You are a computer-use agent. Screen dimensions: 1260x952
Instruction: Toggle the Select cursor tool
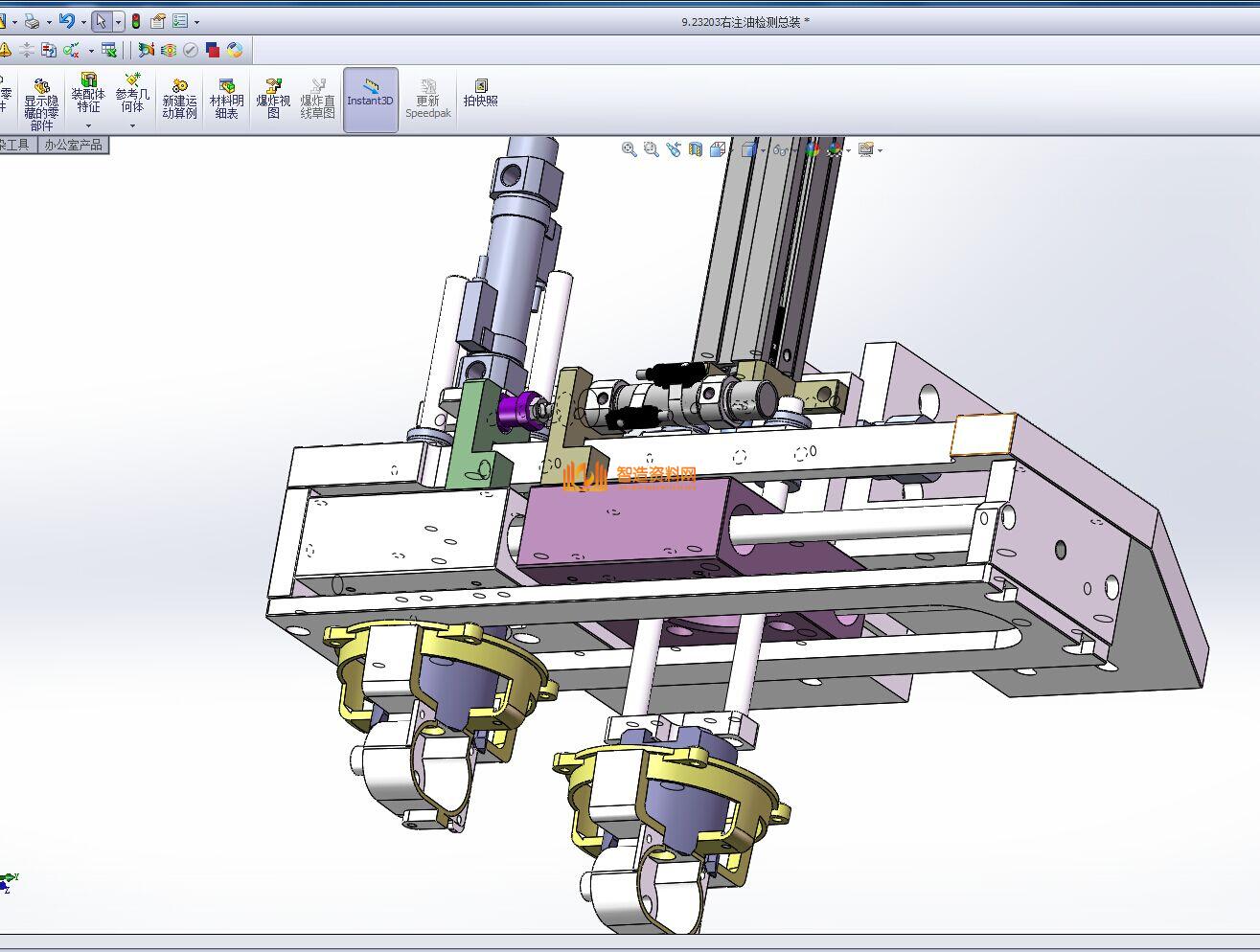(101, 21)
